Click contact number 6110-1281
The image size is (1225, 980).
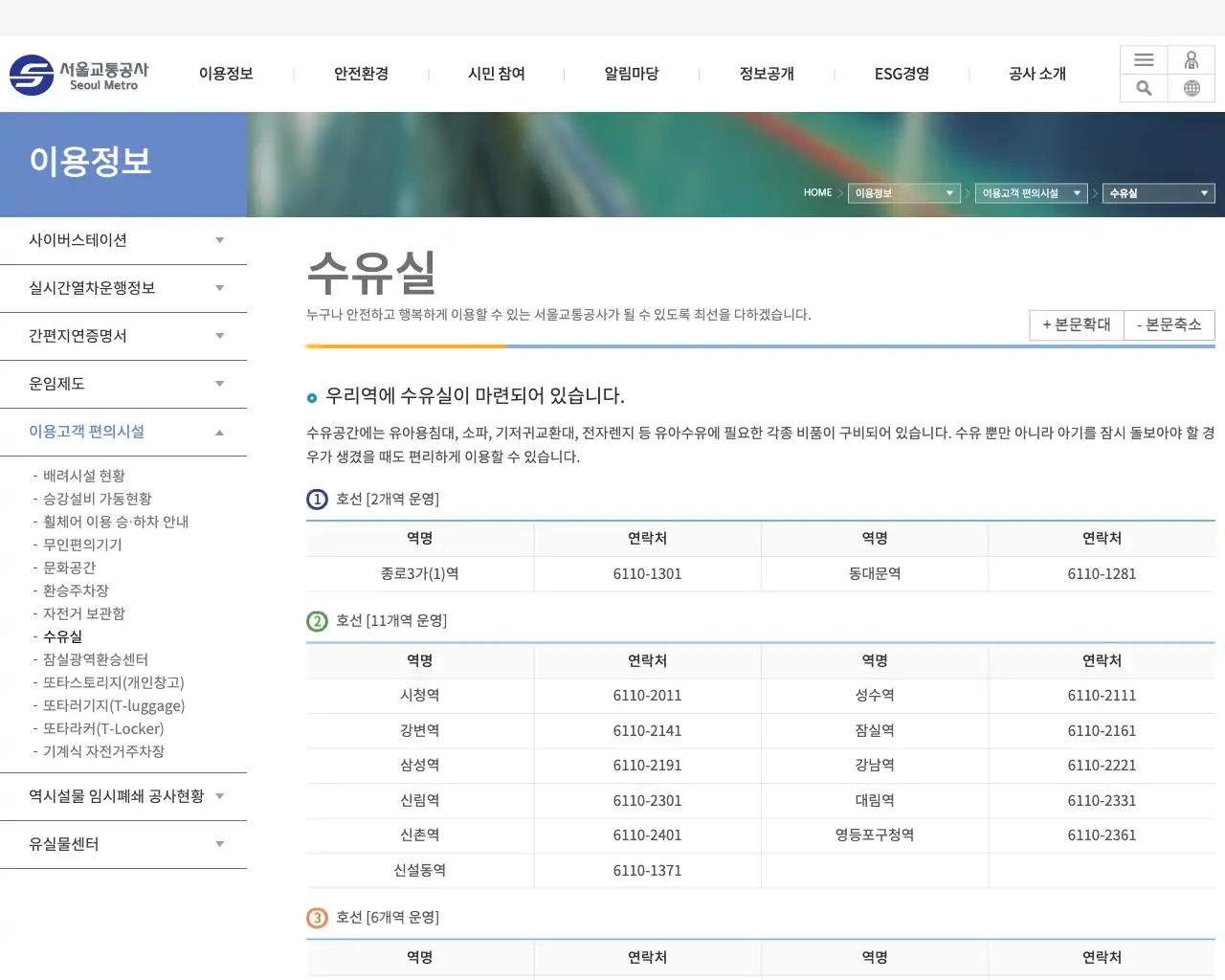coord(1102,573)
